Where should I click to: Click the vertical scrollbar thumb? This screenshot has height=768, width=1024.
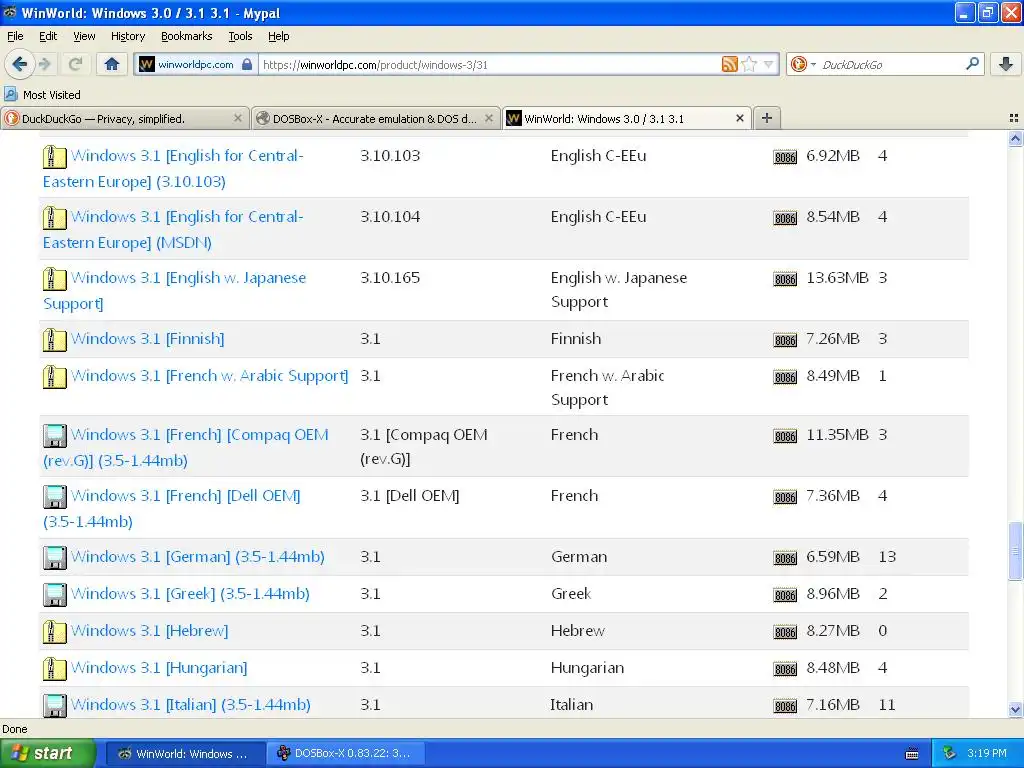(1015, 551)
